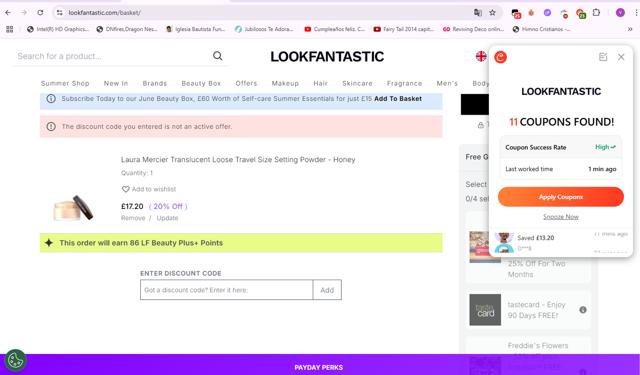Select the tastecard 90 Days FREE gift
Screen dimensions: 640x375
(x=528, y=310)
